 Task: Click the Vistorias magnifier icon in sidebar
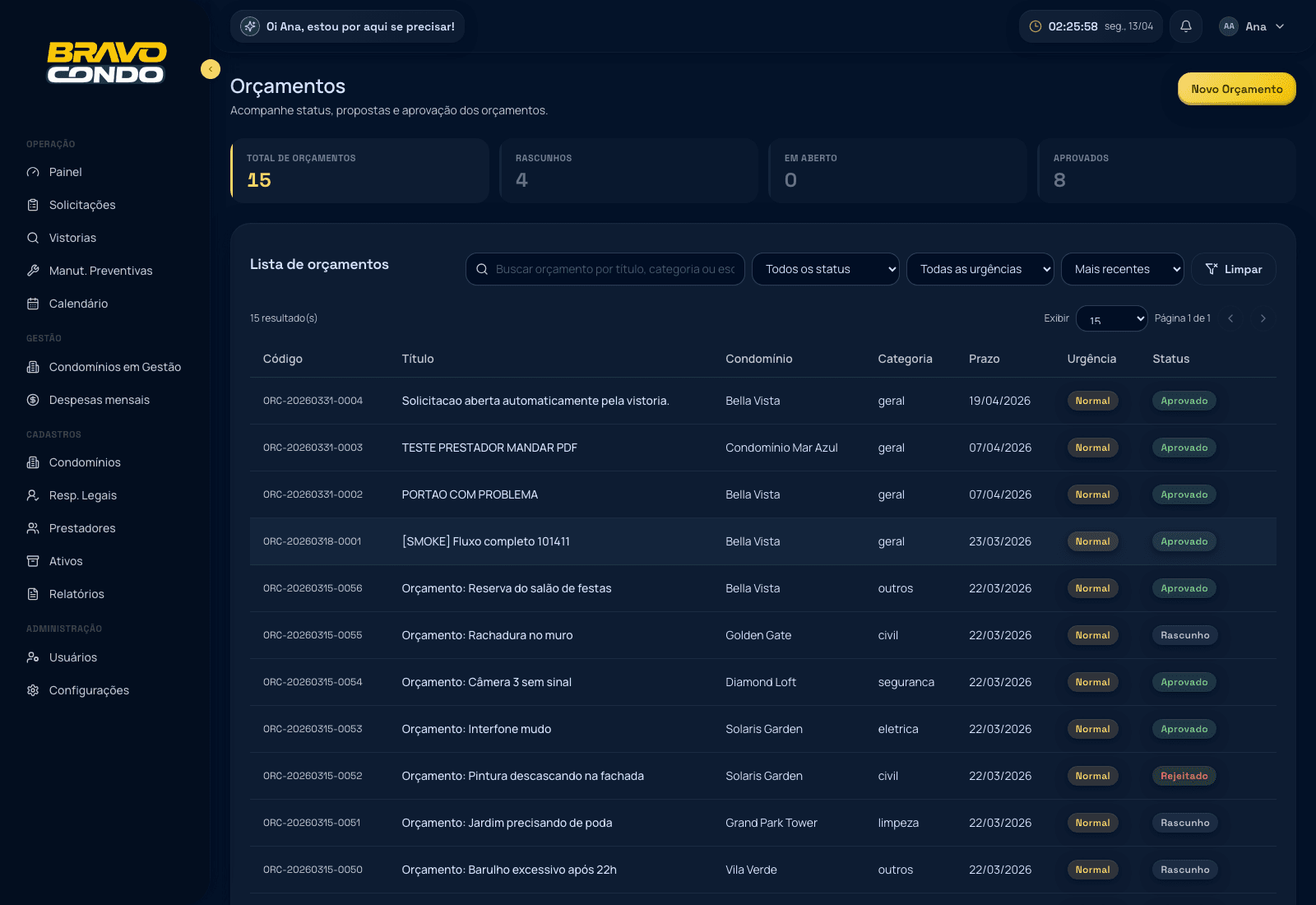coord(33,238)
